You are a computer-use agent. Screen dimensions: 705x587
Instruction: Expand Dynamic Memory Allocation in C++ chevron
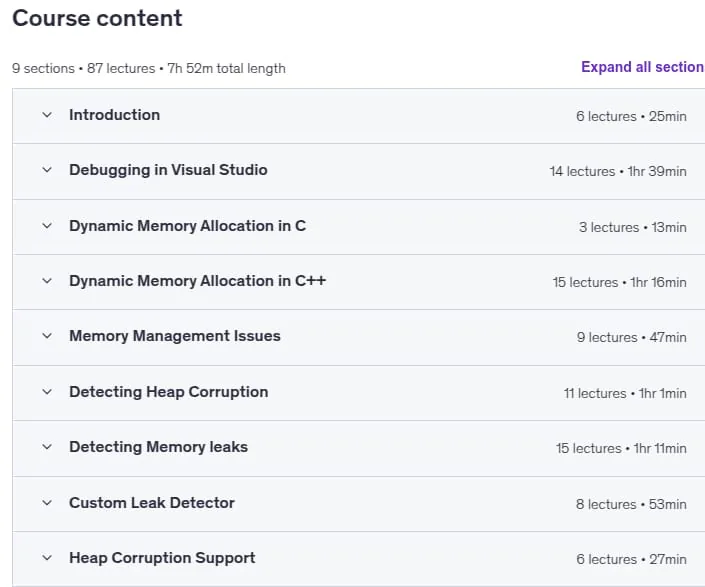click(47, 281)
